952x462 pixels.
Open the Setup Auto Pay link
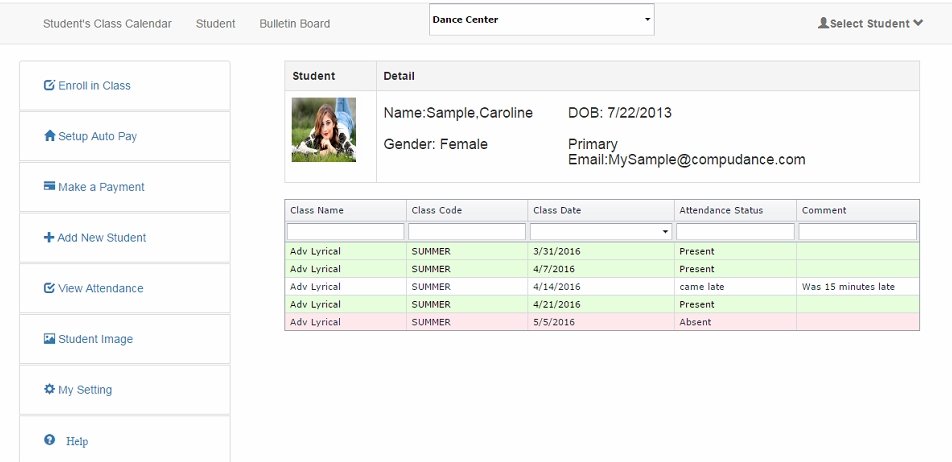(98, 136)
